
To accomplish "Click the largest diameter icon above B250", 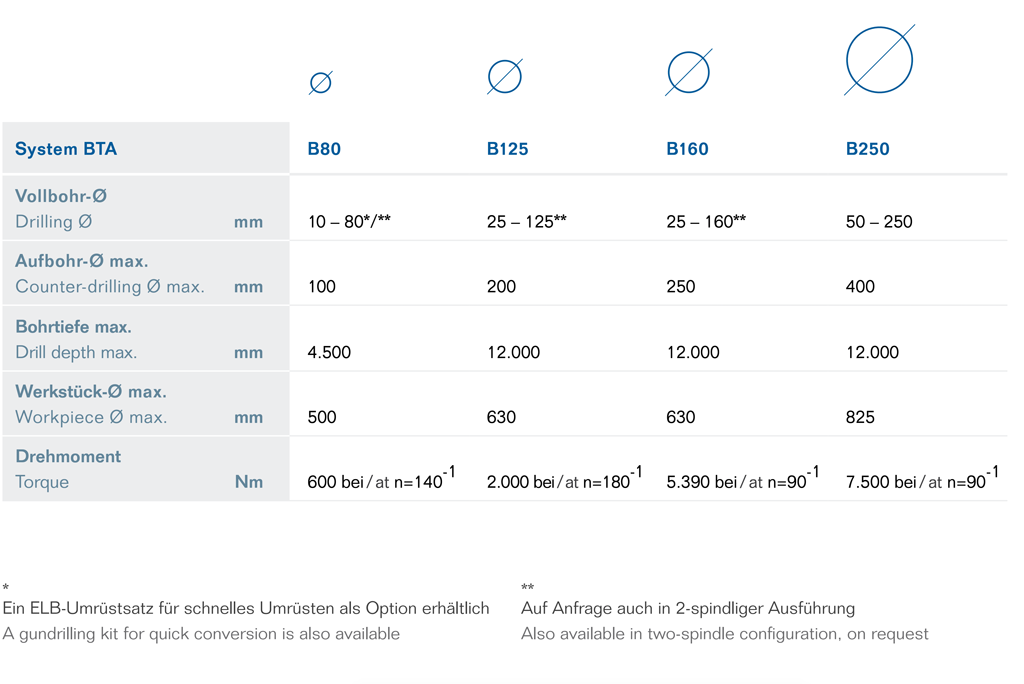I will pos(879,59).
